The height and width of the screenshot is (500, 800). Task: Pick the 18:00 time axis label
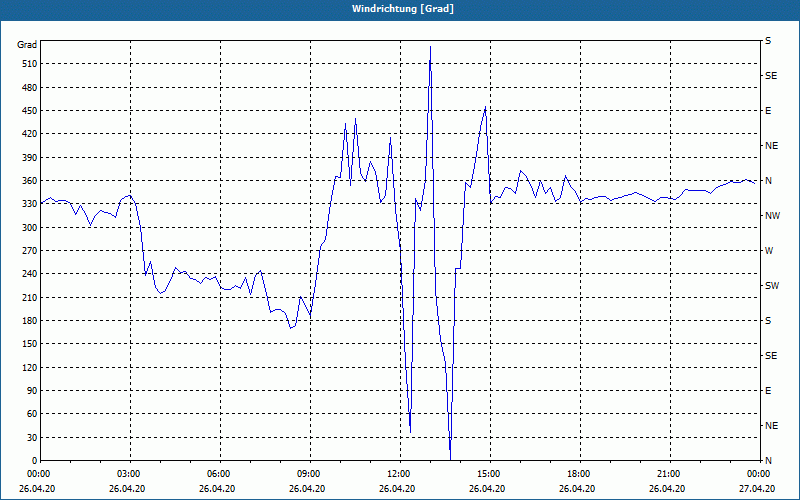[x=580, y=474]
